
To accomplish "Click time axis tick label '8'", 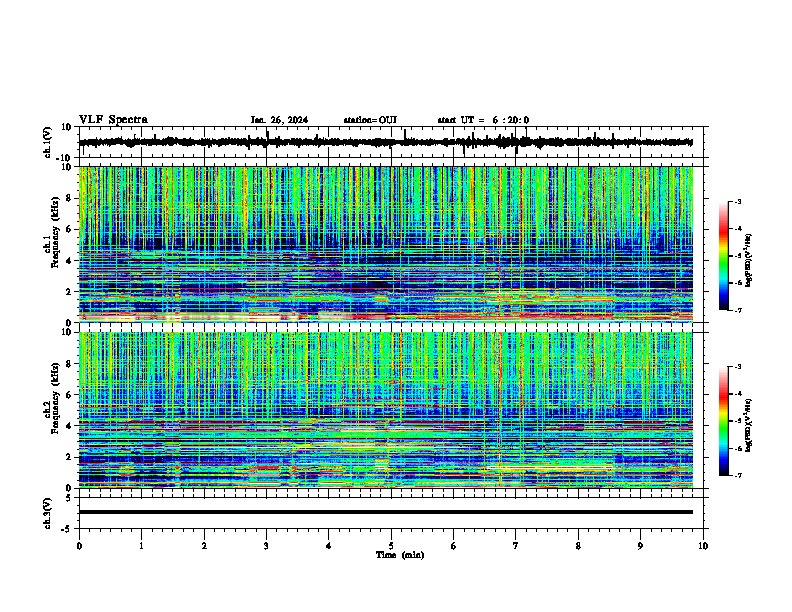I will pos(578,546).
